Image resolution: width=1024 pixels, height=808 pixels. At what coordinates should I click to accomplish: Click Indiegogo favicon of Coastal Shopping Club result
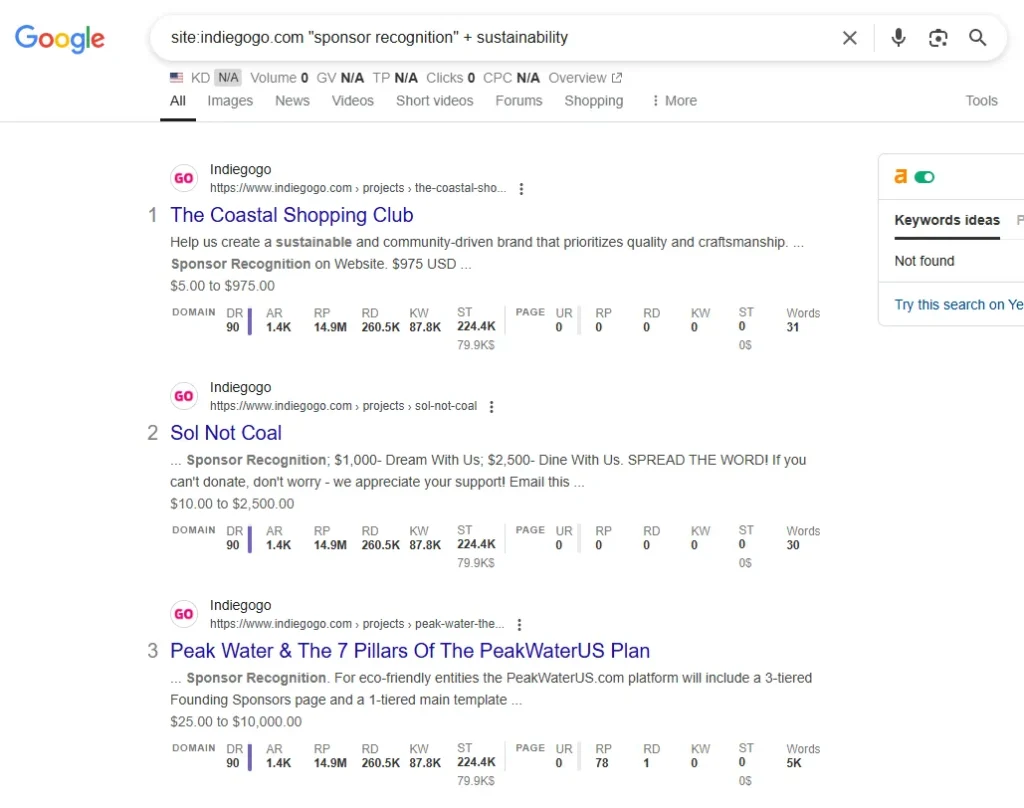coord(184,178)
